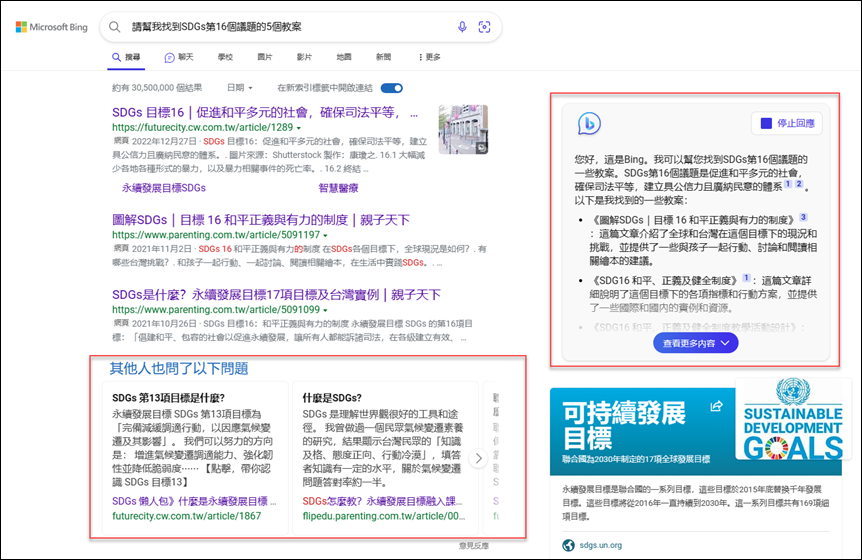Image resolution: width=862 pixels, height=560 pixels.
Task: Open visual search camera icon
Action: coord(484,27)
